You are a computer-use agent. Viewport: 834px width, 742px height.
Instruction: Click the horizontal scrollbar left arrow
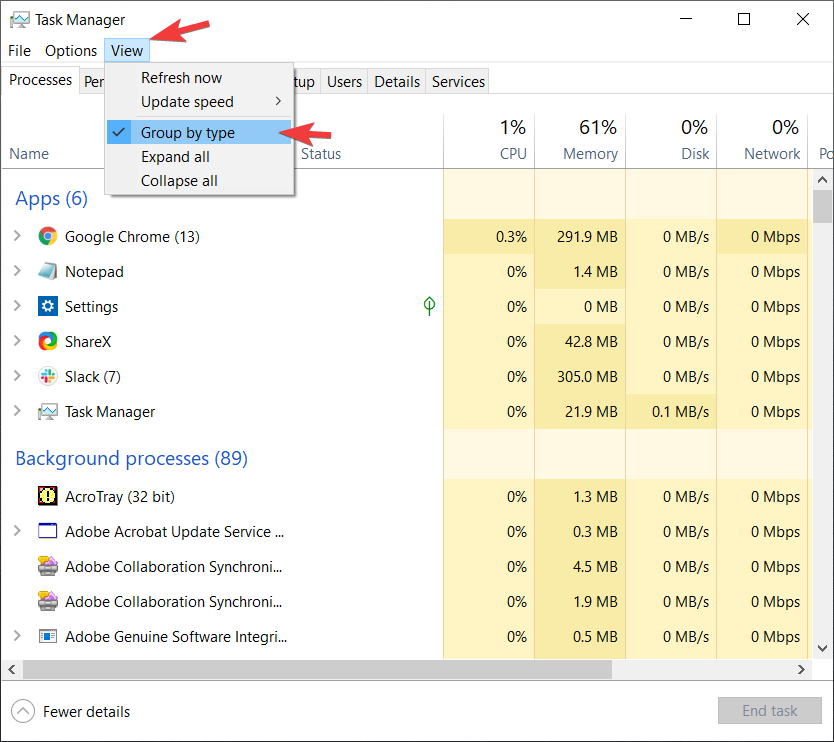point(12,670)
